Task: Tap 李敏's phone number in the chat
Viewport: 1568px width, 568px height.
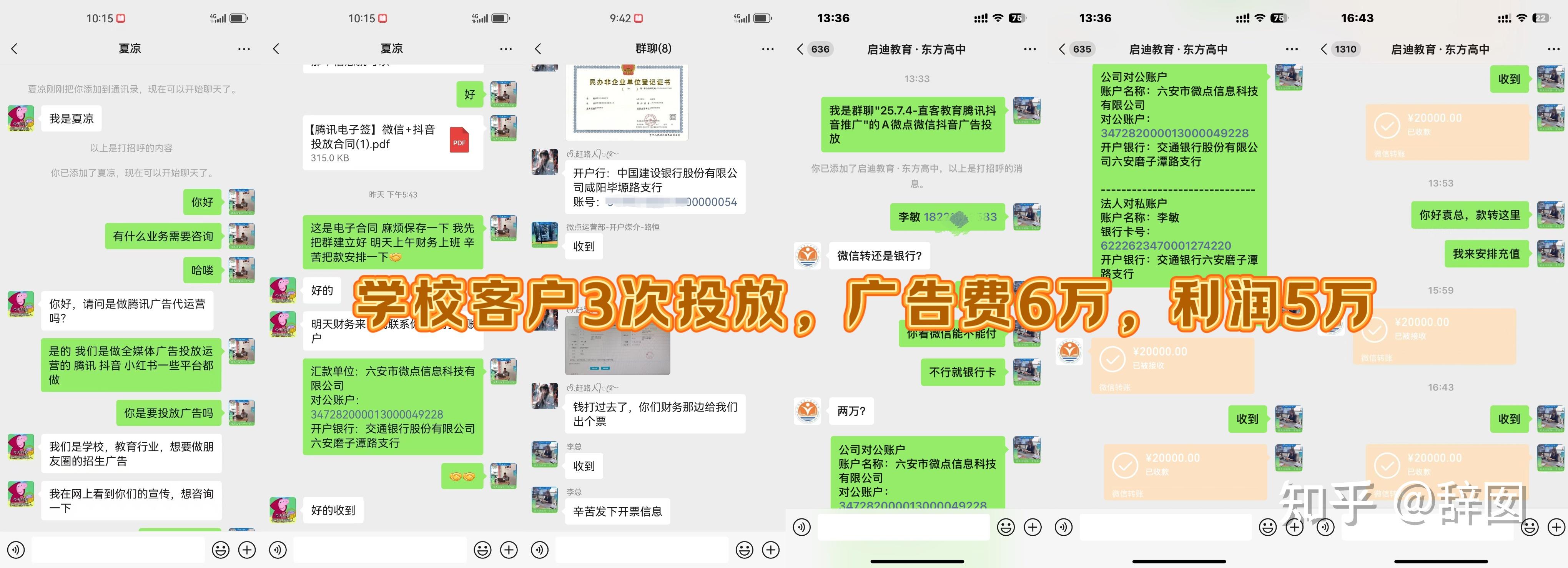Action: [948, 217]
